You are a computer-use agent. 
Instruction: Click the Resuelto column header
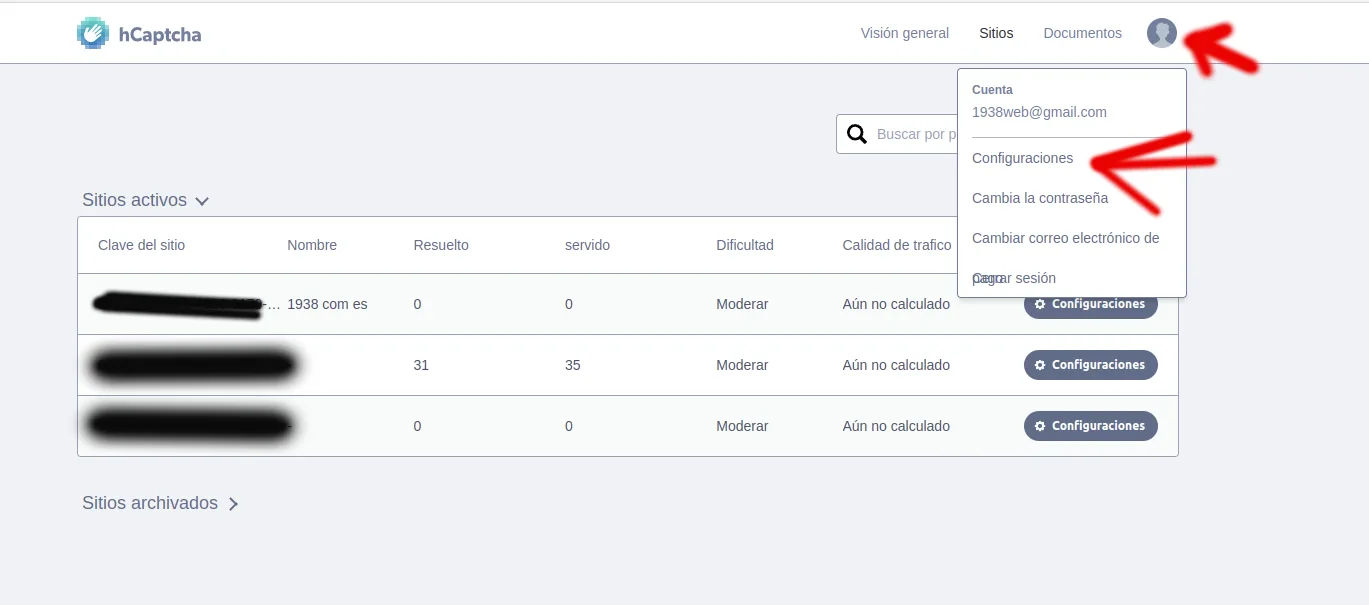(x=441, y=245)
